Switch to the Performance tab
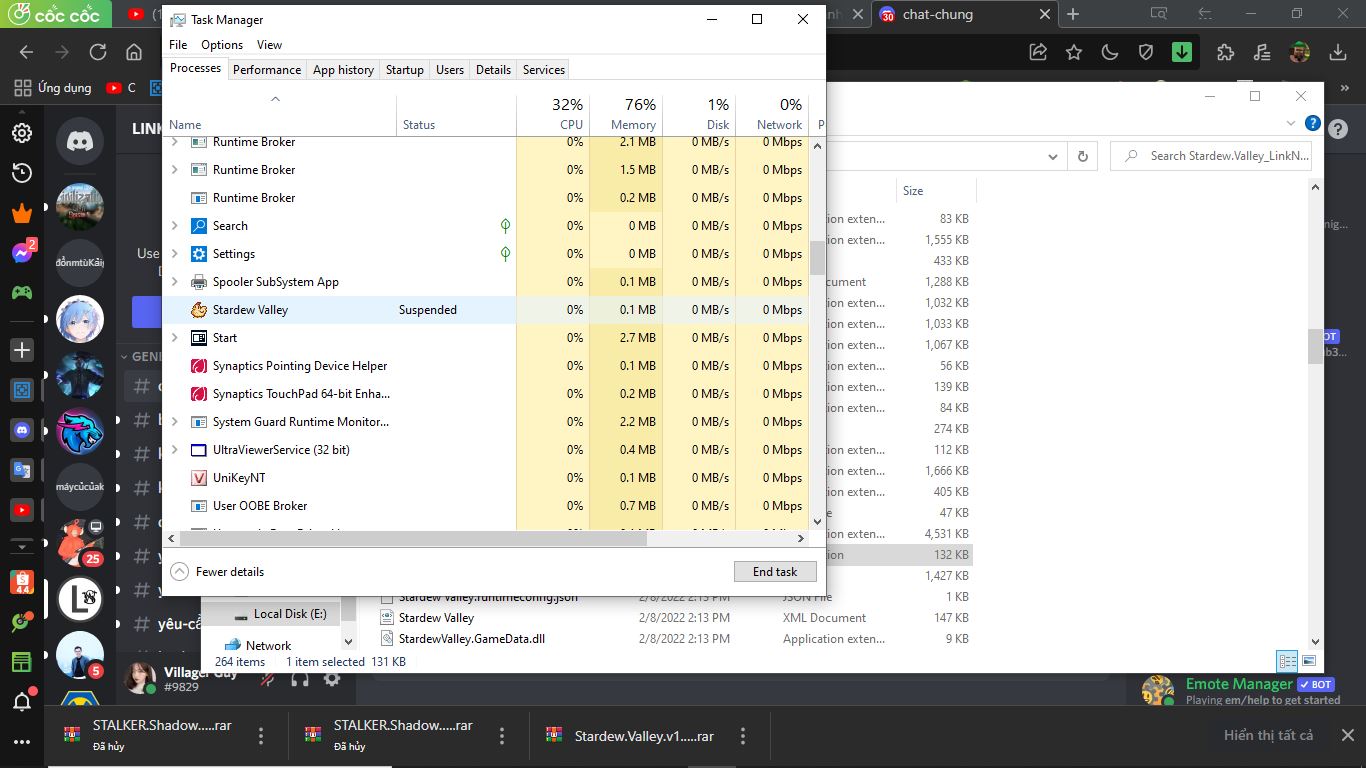The width and height of the screenshot is (1366, 768). pyautogui.click(x=266, y=69)
